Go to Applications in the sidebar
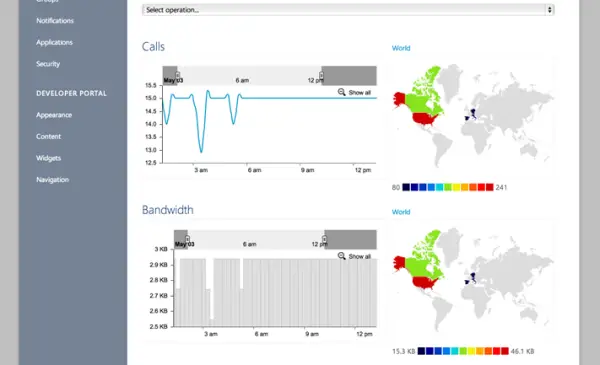Viewport: 600px width, 365px height. (54, 42)
